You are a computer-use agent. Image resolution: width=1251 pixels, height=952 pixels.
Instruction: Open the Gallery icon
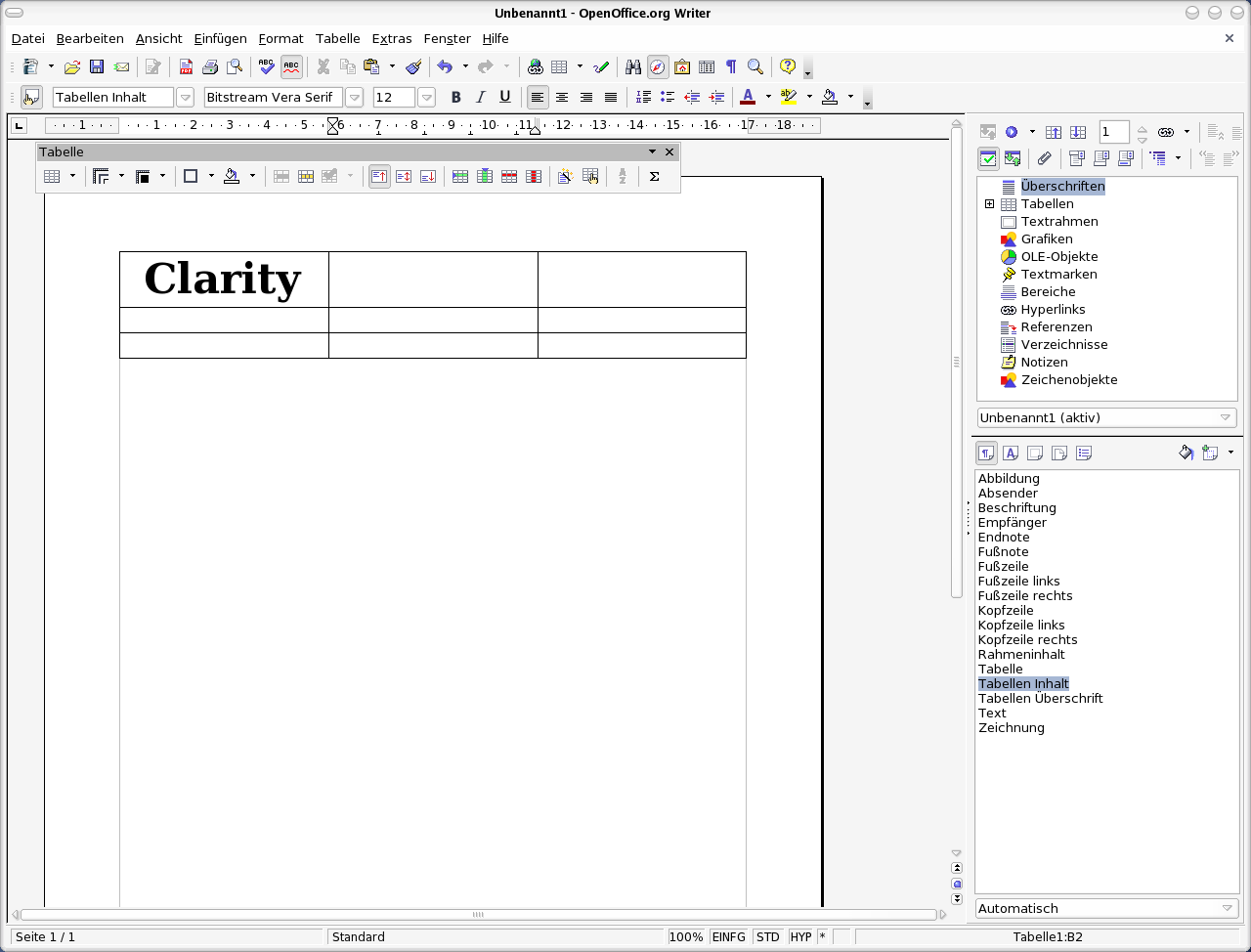[682, 67]
